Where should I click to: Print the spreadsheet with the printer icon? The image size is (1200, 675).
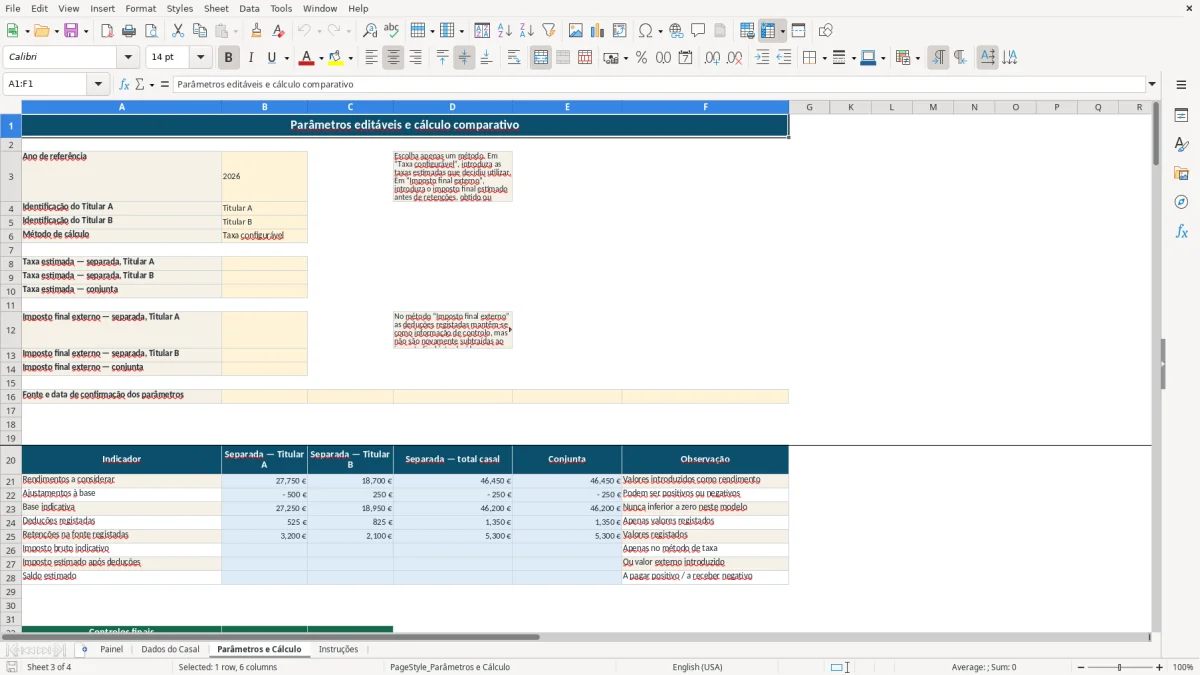pyautogui.click(x=129, y=31)
